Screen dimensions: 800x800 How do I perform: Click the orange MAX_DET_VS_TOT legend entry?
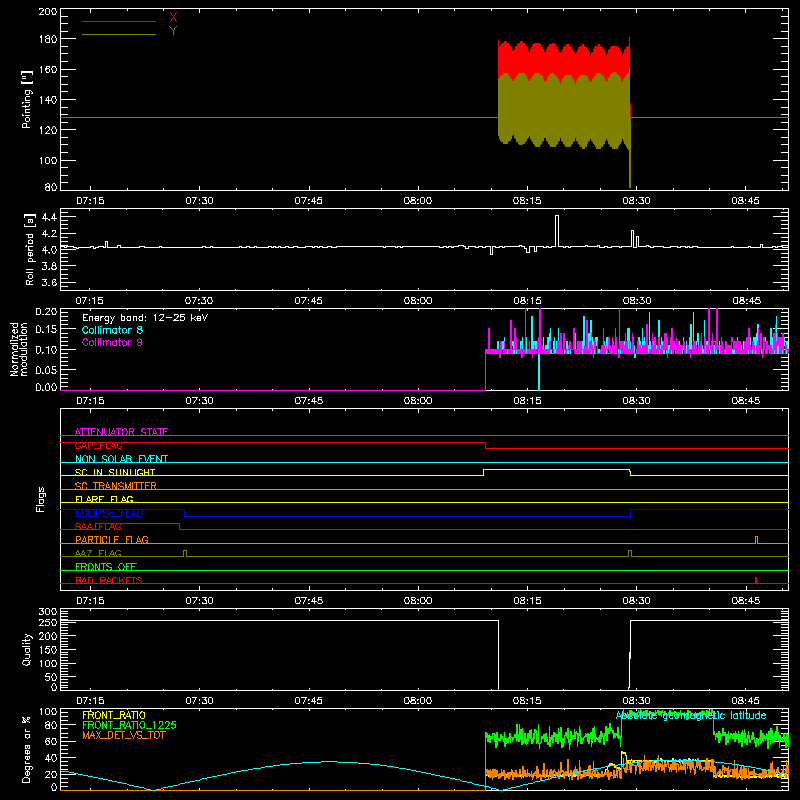(123, 735)
